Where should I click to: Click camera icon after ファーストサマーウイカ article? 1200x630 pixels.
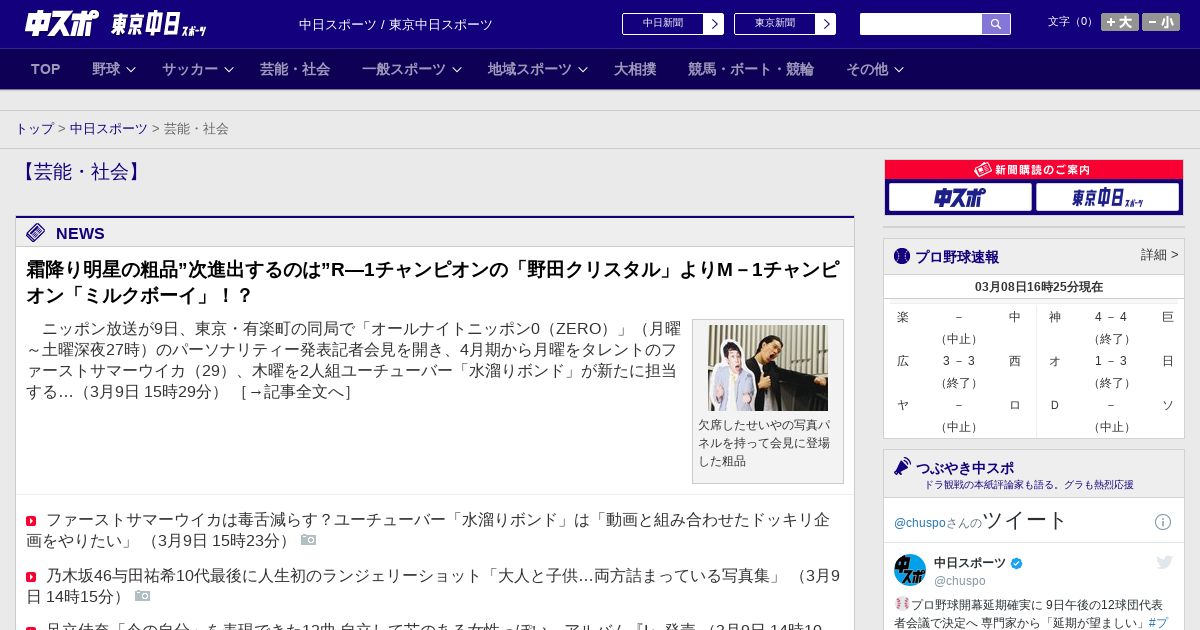[x=309, y=540]
